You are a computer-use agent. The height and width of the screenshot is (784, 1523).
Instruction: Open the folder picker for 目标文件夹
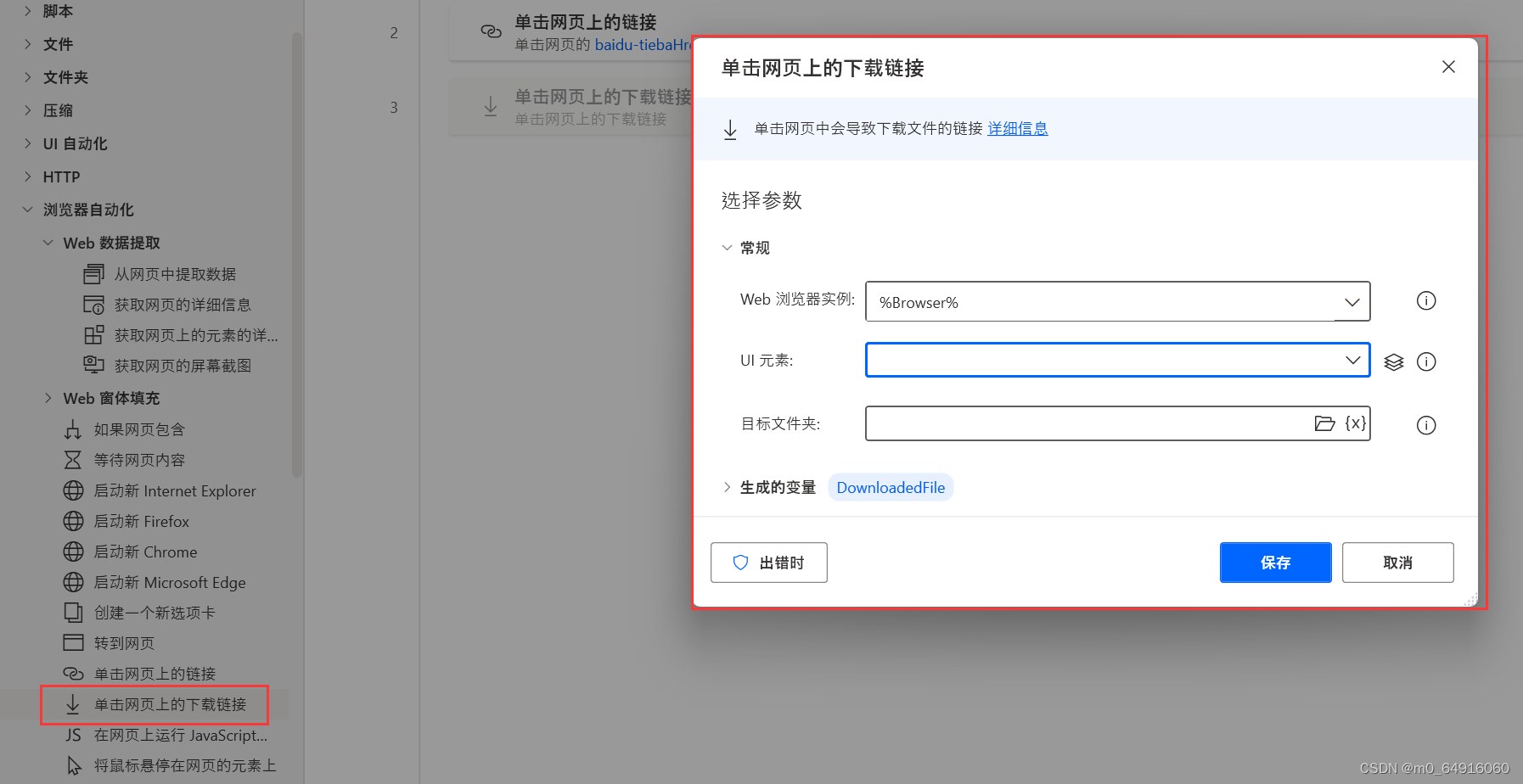pos(1325,423)
